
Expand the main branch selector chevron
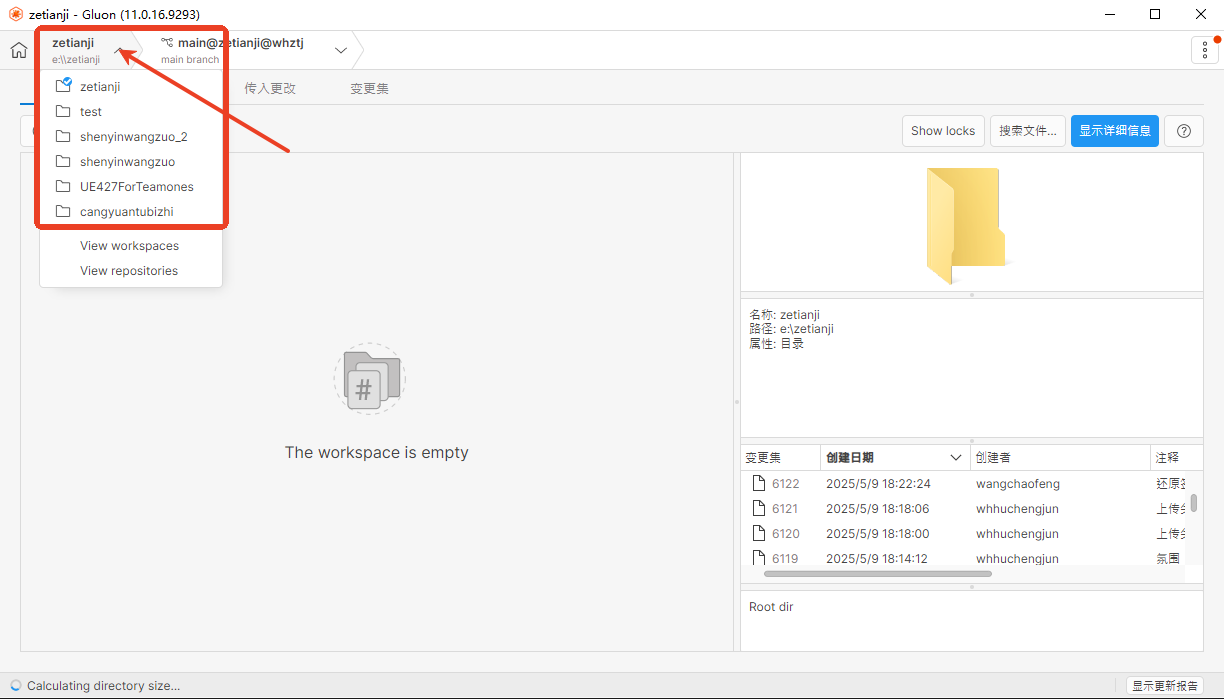(341, 50)
